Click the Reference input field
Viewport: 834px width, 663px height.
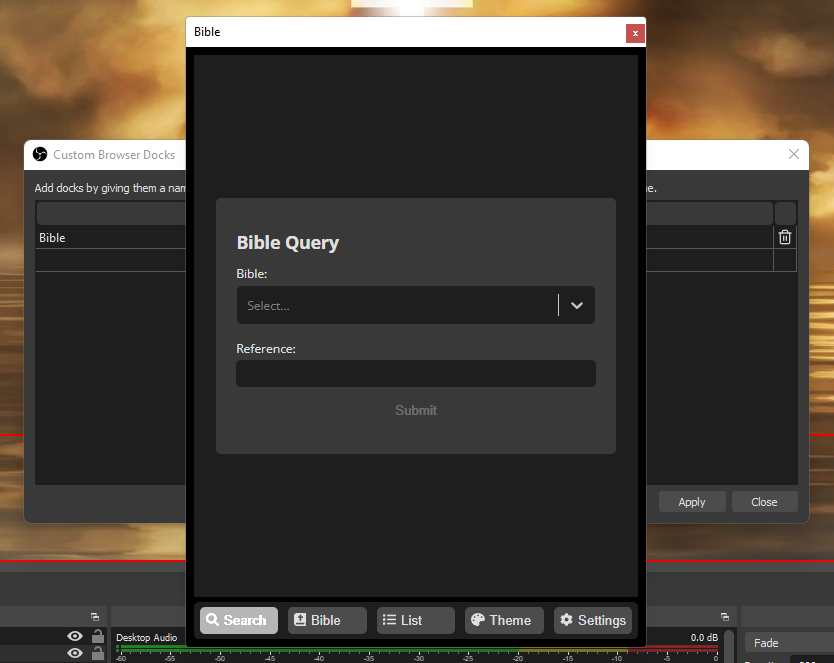click(415, 374)
